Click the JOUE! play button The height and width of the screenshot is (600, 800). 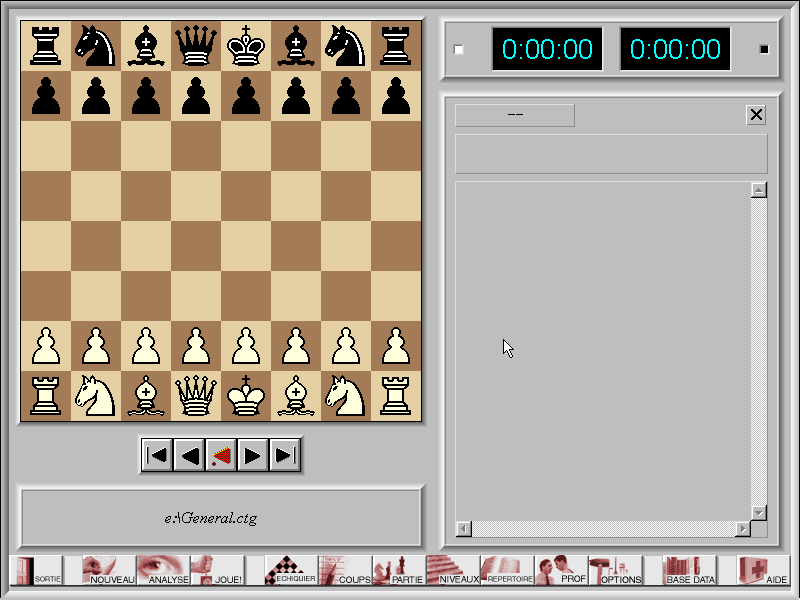pyautogui.click(x=217, y=570)
